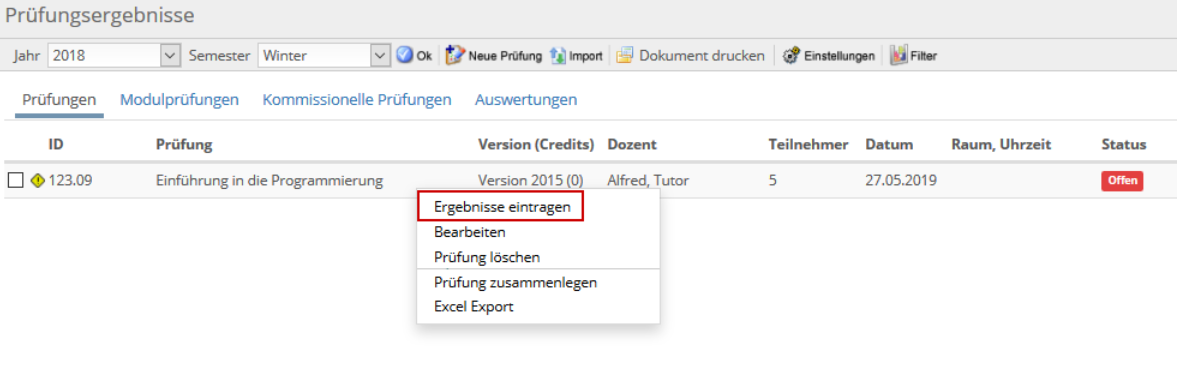Image resolution: width=1177 pixels, height=389 pixels.
Task: Switch to the Kommissionelle Prüfungen tab
Action: [357, 99]
